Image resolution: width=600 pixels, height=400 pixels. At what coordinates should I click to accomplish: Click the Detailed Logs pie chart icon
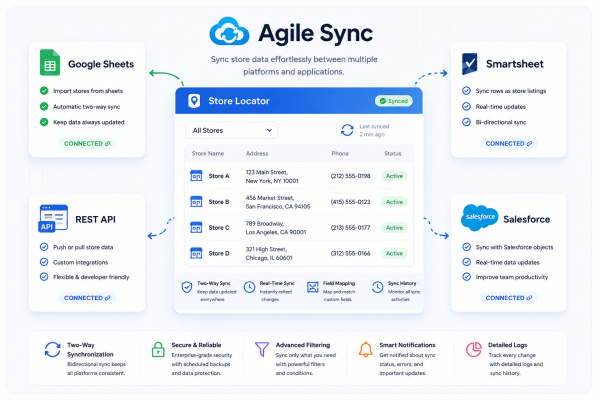pos(474,349)
